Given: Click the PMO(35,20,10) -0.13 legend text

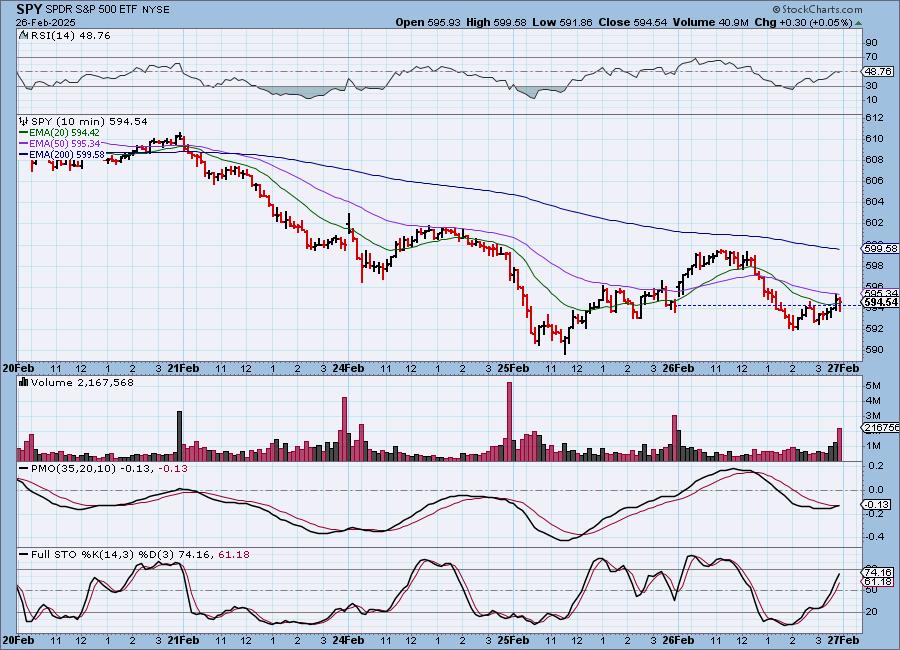Looking at the screenshot, I should pos(109,469).
